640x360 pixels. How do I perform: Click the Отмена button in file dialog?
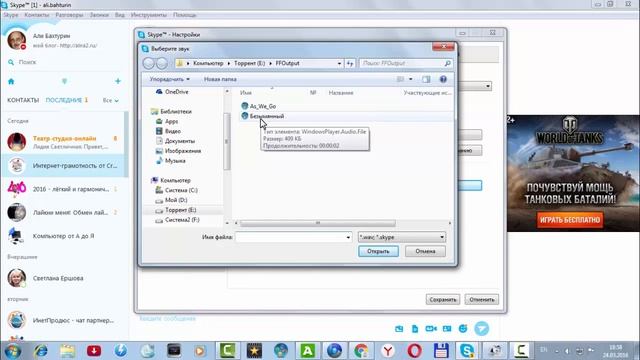point(425,251)
